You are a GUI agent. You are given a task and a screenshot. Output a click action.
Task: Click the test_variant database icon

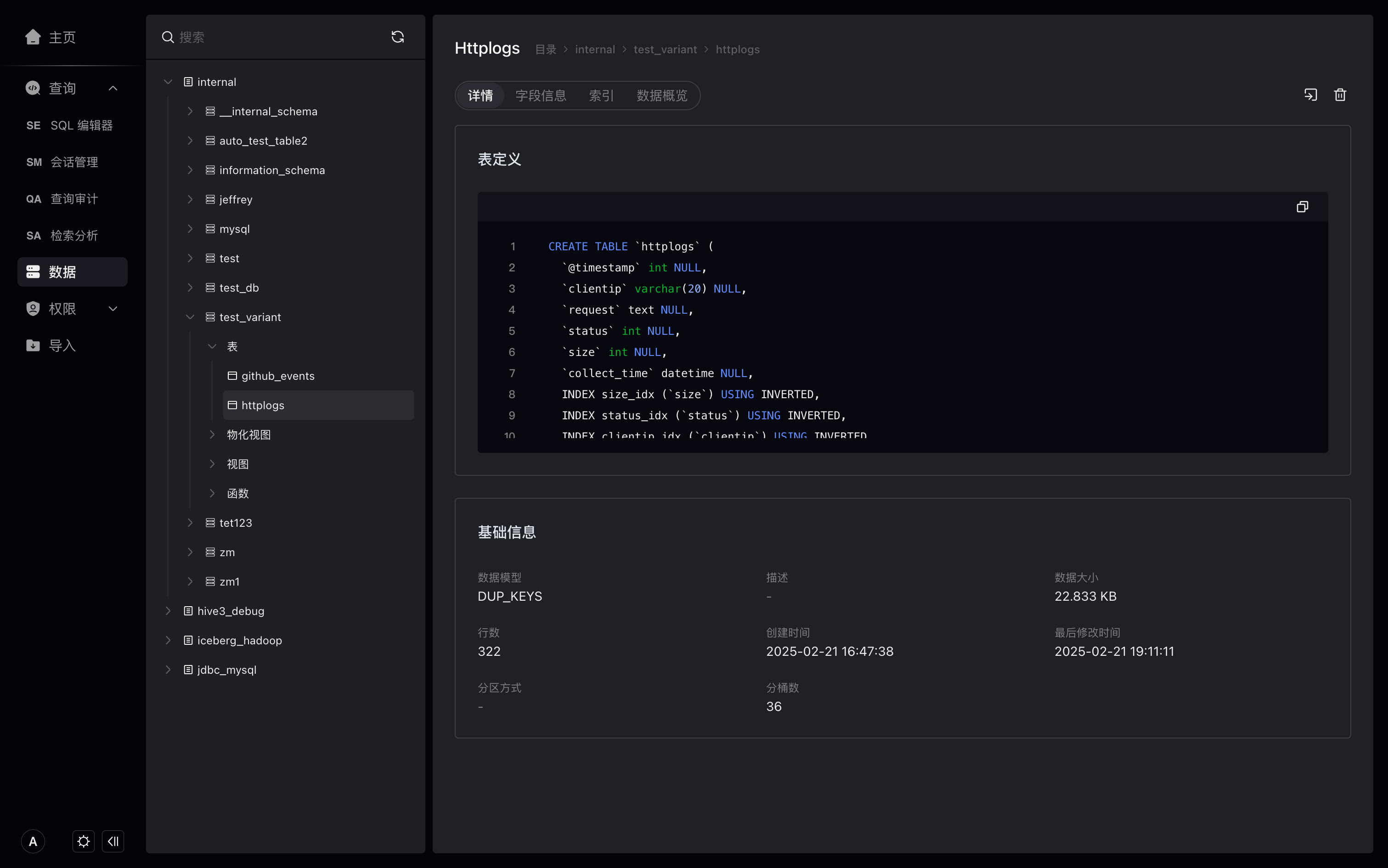click(x=210, y=317)
